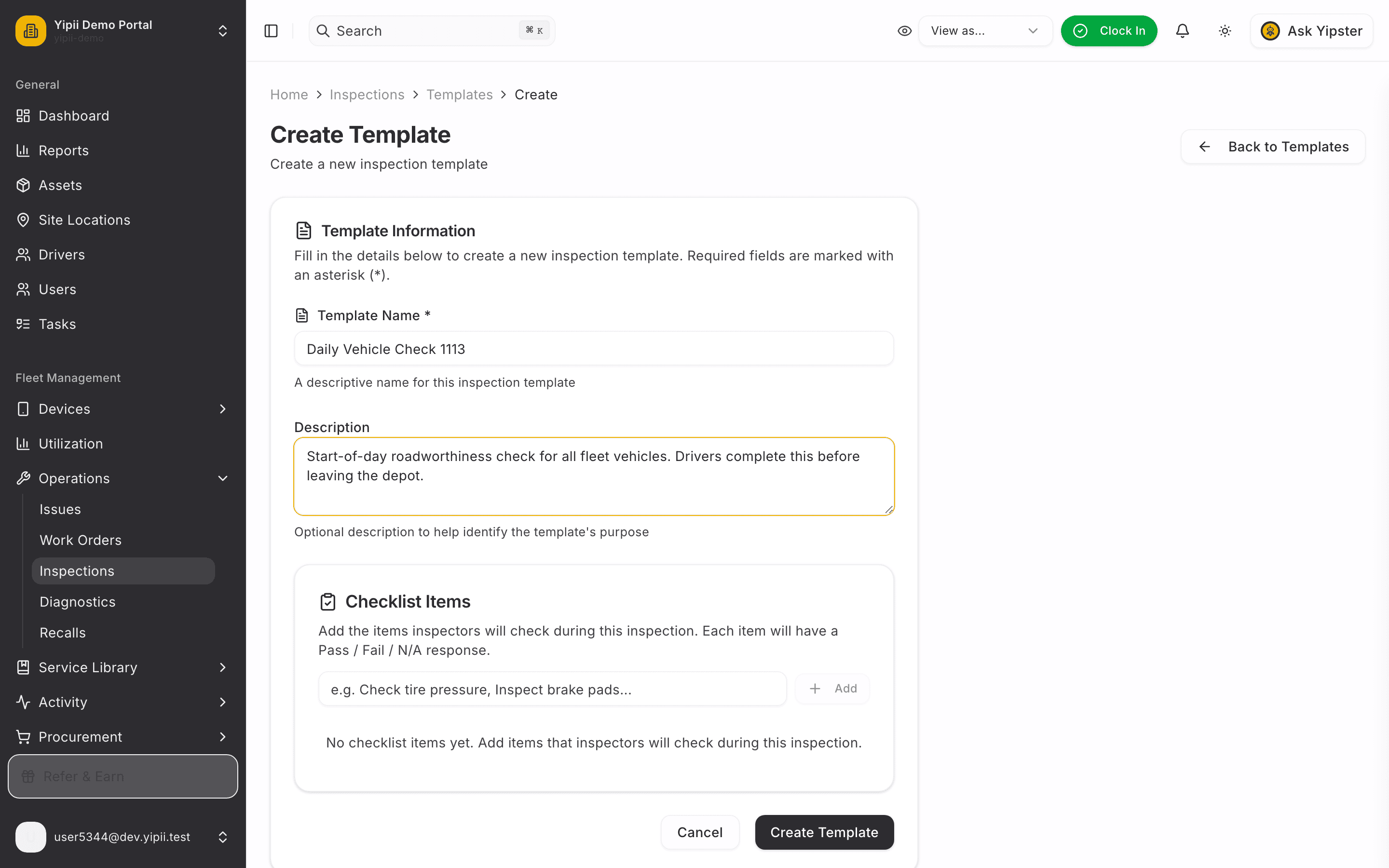
Task: Expand the Service Library chevron
Action: (x=223, y=668)
